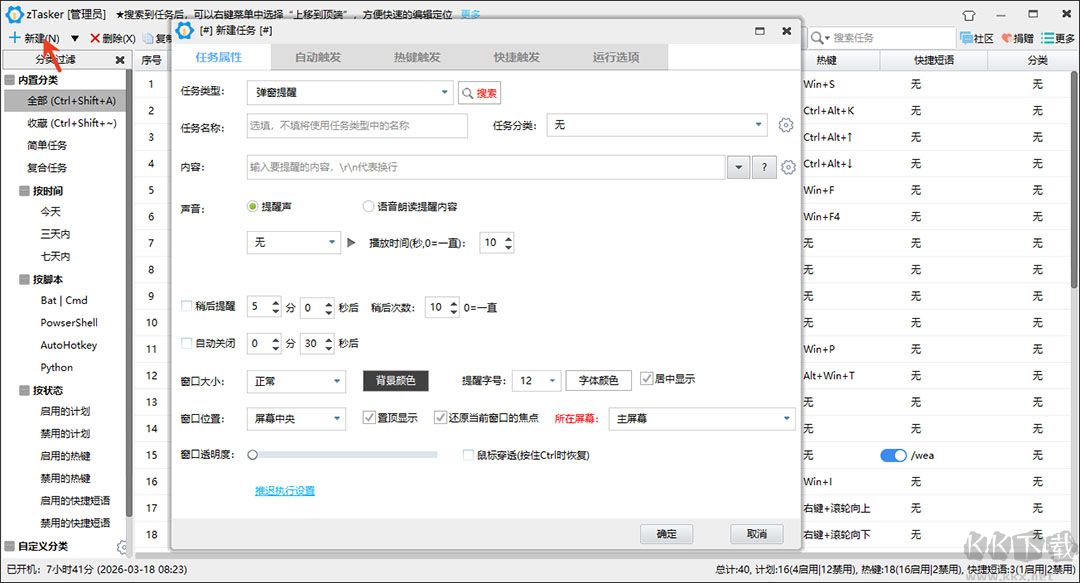Image resolution: width=1080 pixels, height=583 pixels.
Task: Click the New task plus icon
Action: coord(13,37)
